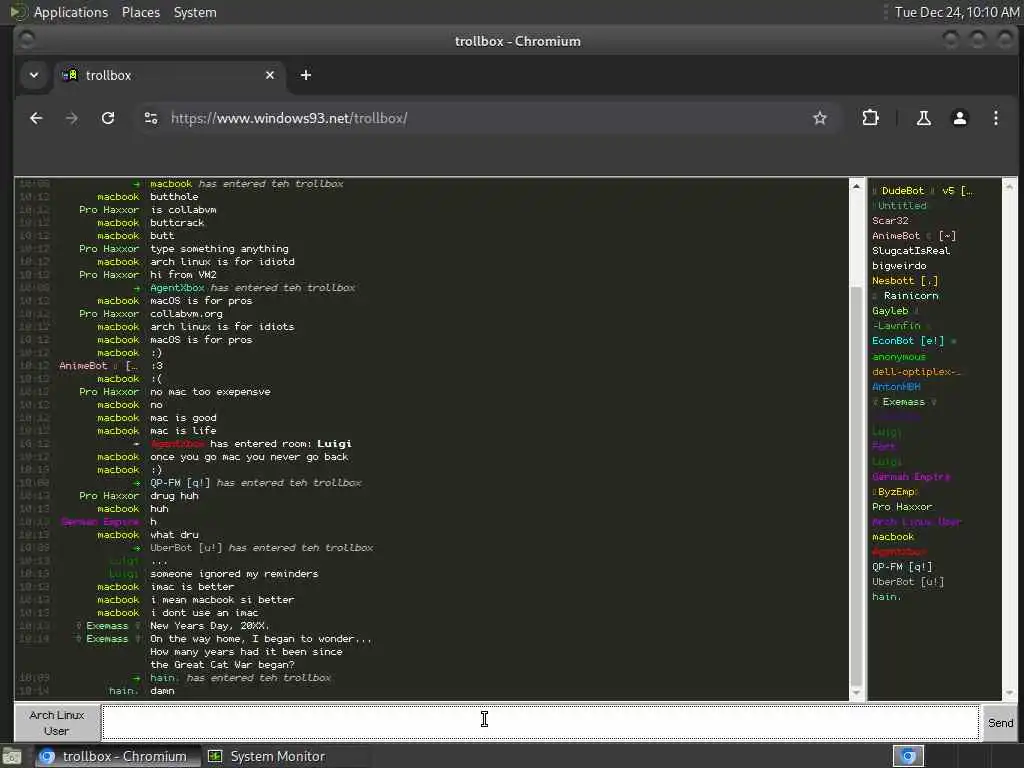Select bigweirdo in user list
Image resolution: width=1024 pixels, height=768 pixels.
coord(899,266)
